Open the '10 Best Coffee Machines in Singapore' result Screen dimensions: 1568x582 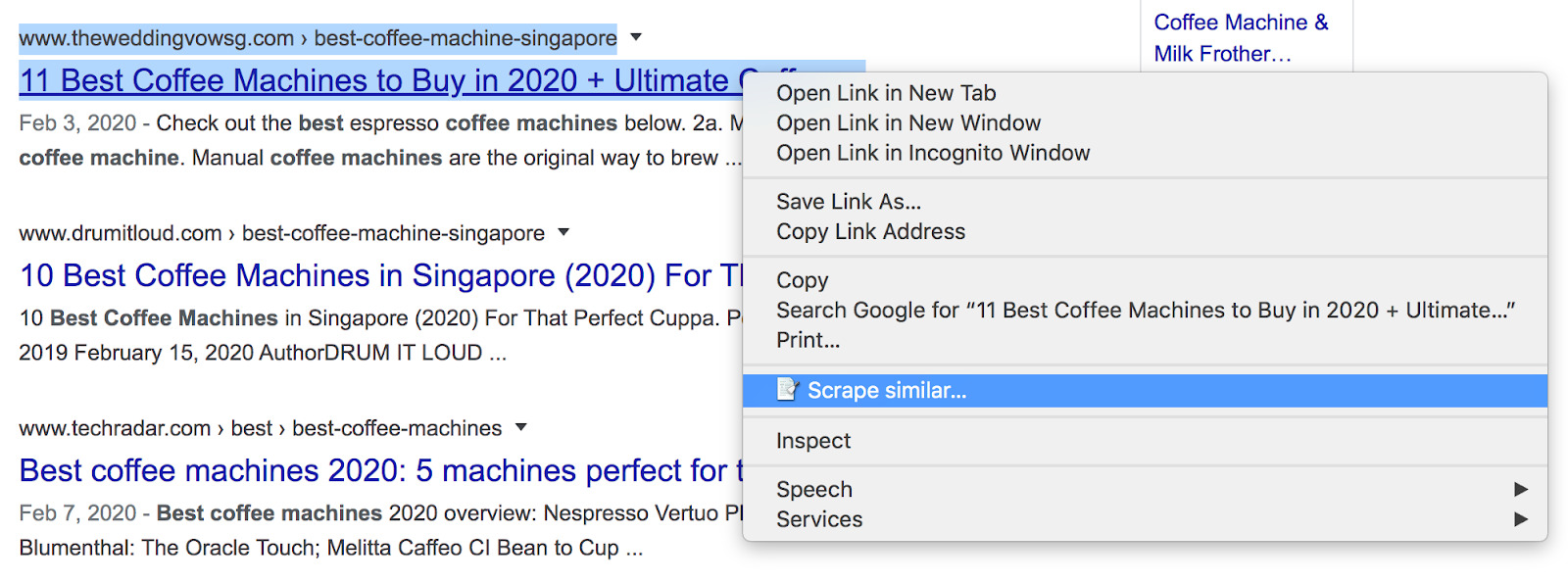click(364, 275)
